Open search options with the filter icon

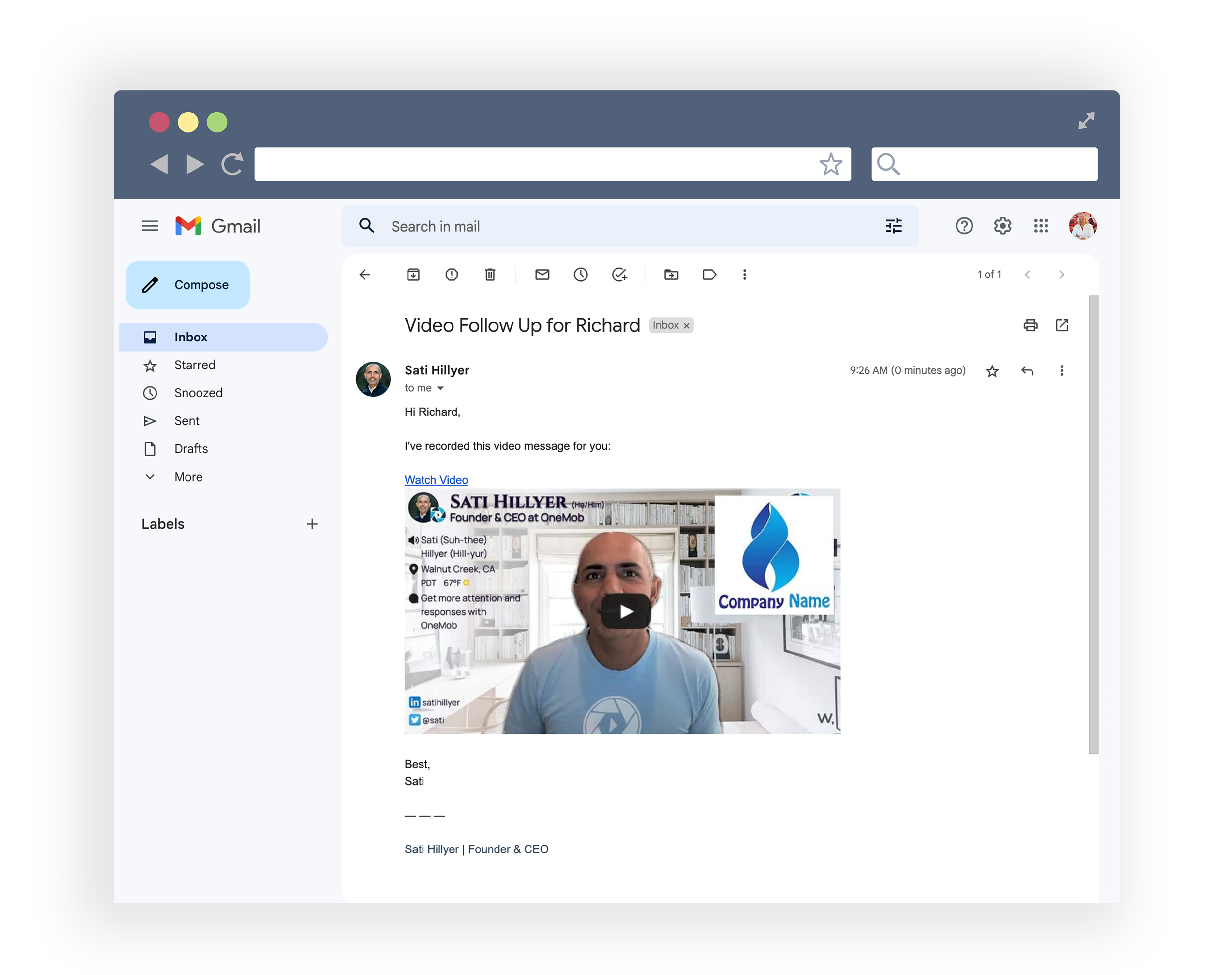coord(893,226)
